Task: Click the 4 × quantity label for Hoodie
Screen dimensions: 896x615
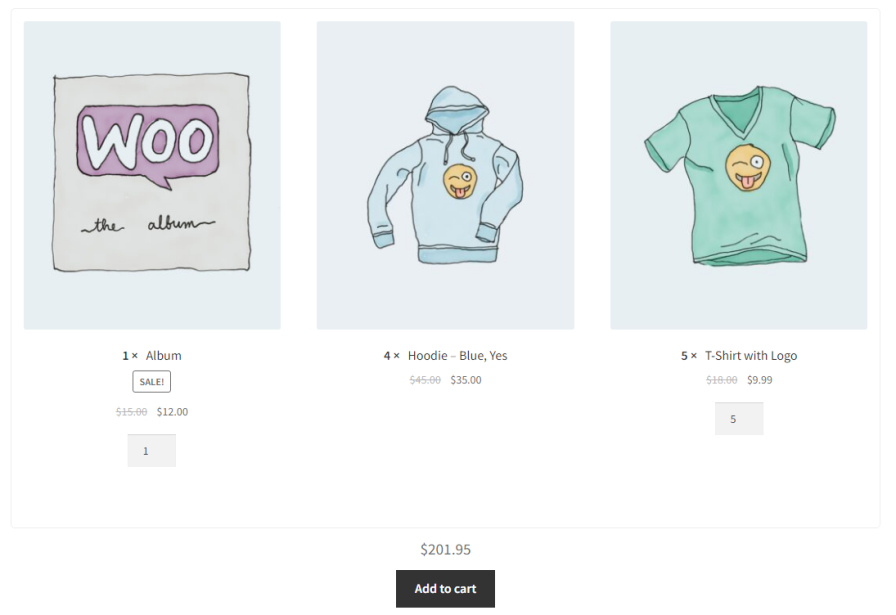Action: point(391,356)
